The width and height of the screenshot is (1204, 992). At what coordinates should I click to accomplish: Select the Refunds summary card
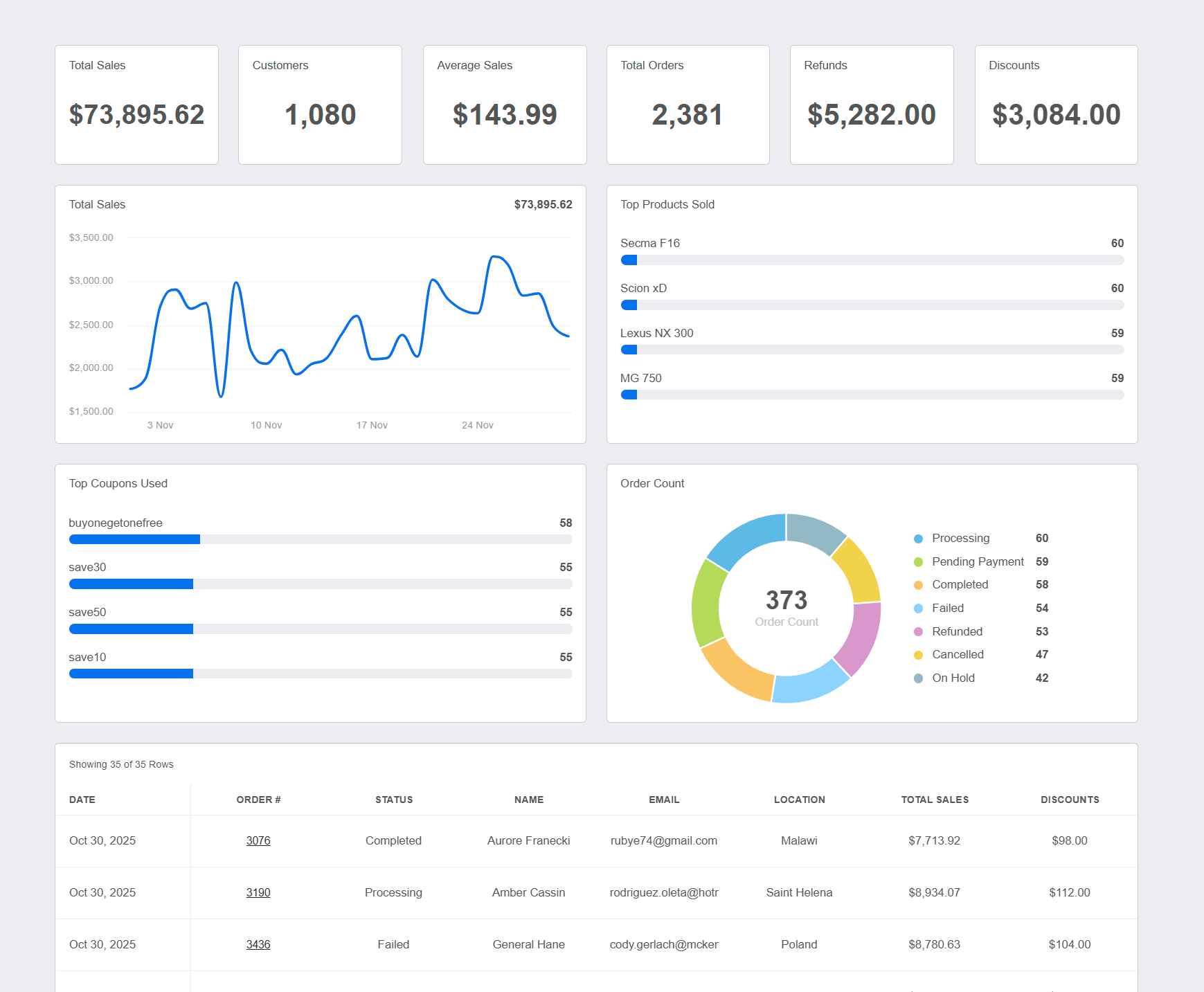click(x=872, y=105)
